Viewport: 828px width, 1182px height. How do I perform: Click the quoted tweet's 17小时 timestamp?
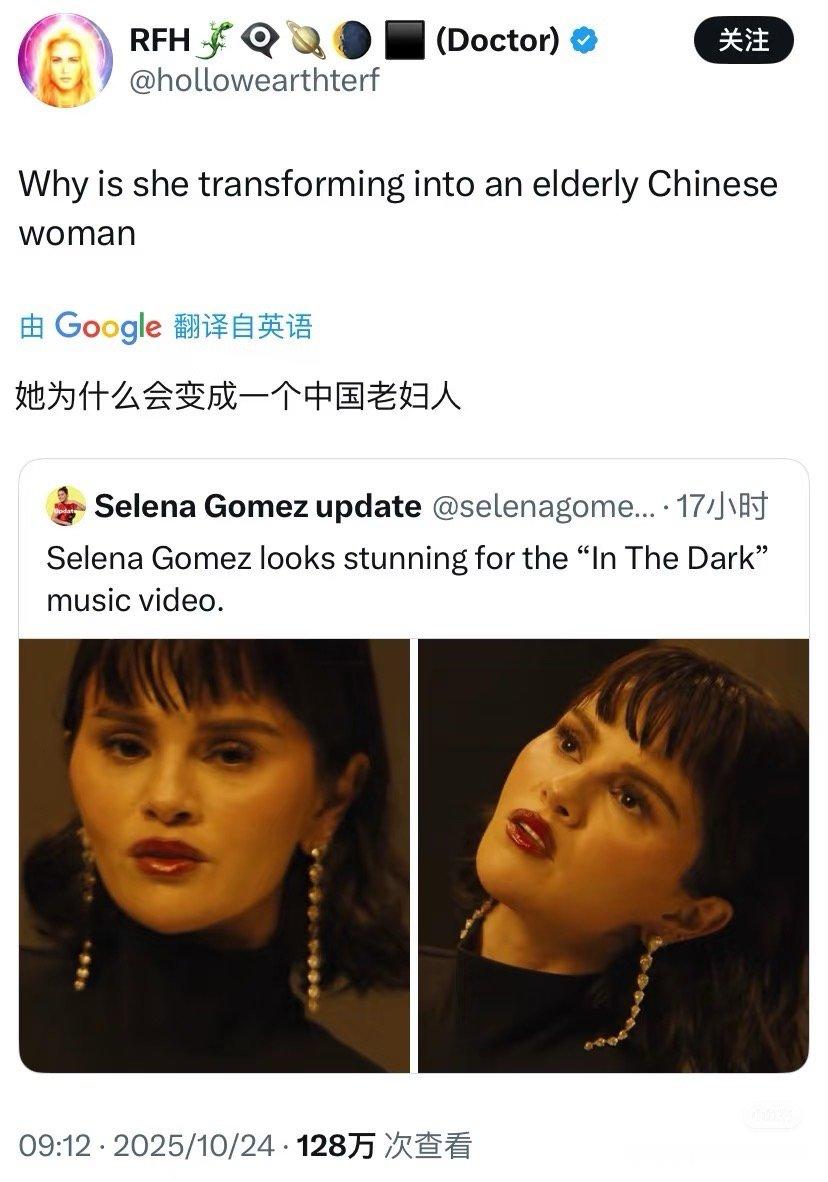tap(722, 506)
